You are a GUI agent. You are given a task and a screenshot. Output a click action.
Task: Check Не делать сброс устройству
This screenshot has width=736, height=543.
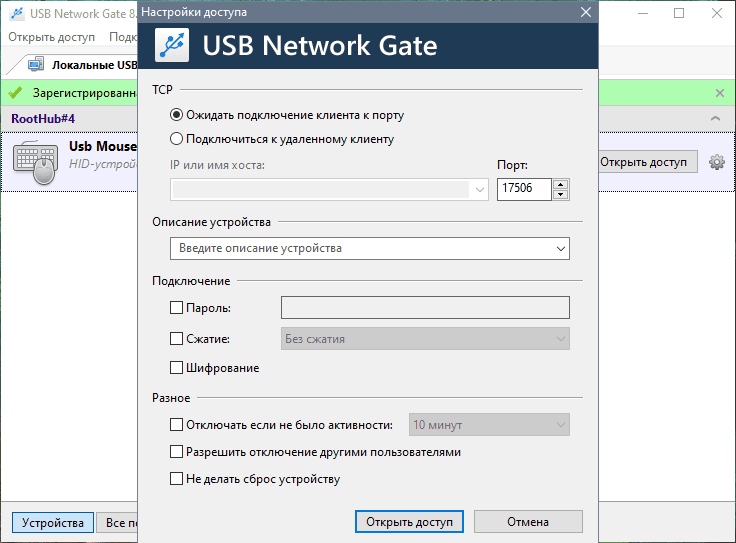tap(177, 479)
